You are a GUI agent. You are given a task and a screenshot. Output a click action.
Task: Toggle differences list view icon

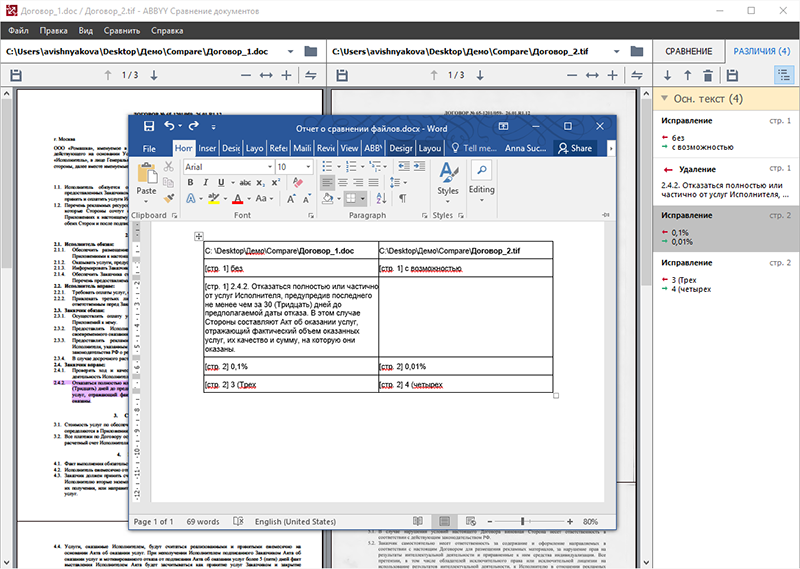click(784, 75)
